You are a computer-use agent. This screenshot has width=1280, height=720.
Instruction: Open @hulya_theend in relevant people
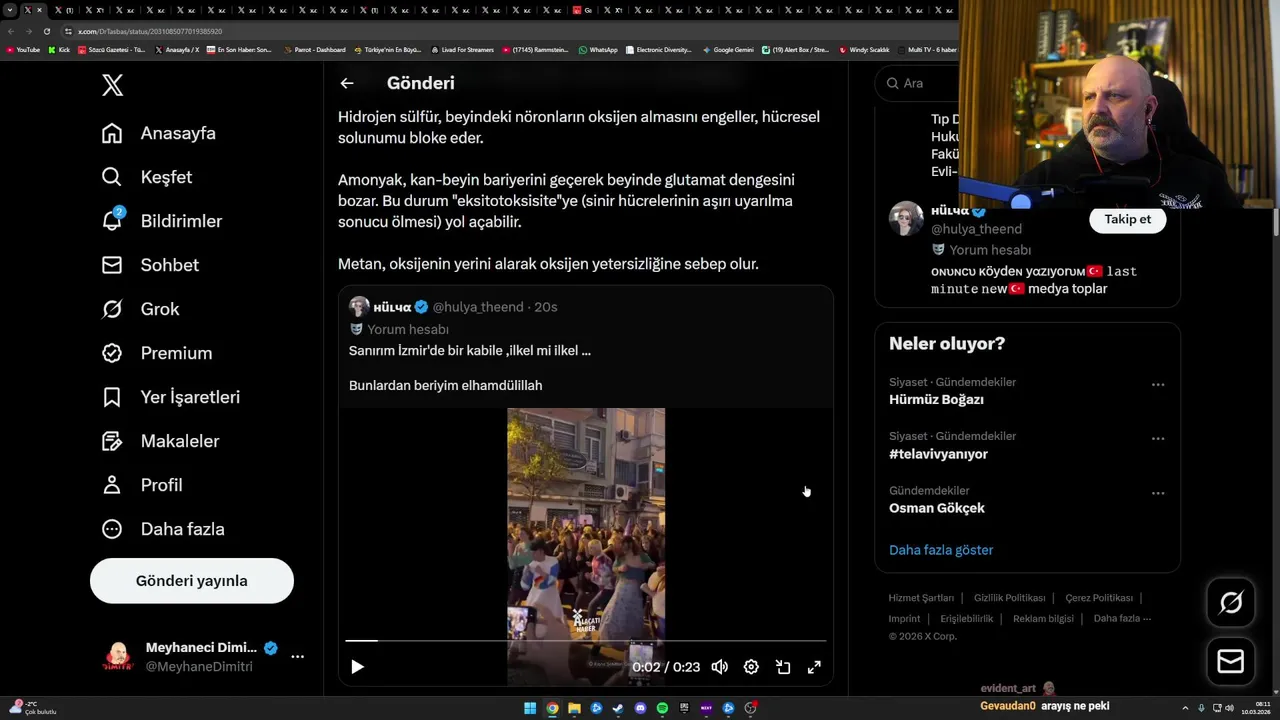point(976,229)
